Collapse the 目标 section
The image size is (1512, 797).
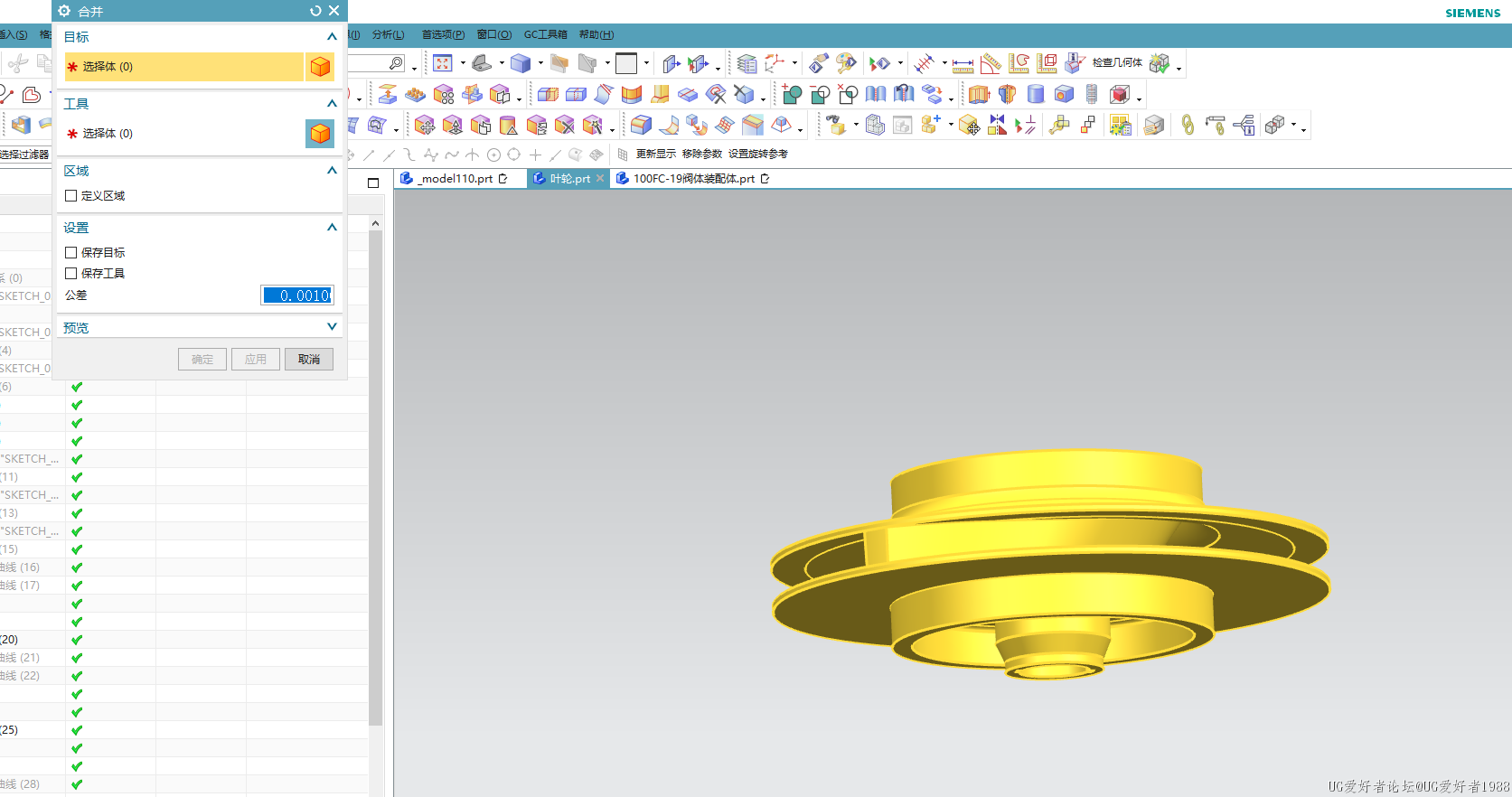(332, 37)
